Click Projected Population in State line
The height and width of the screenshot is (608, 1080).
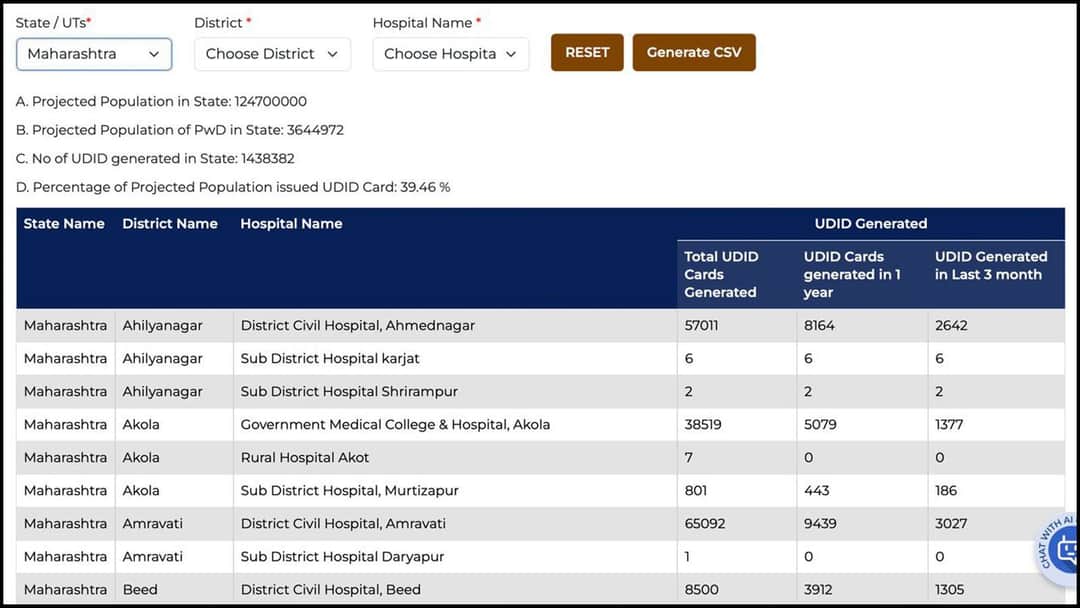(x=161, y=101)
